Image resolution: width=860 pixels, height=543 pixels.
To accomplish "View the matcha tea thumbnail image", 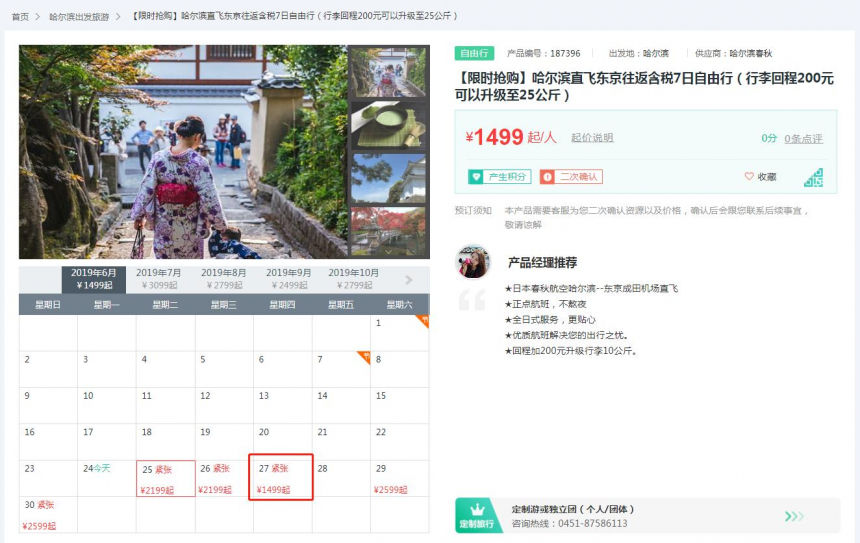I will (388, 126).
